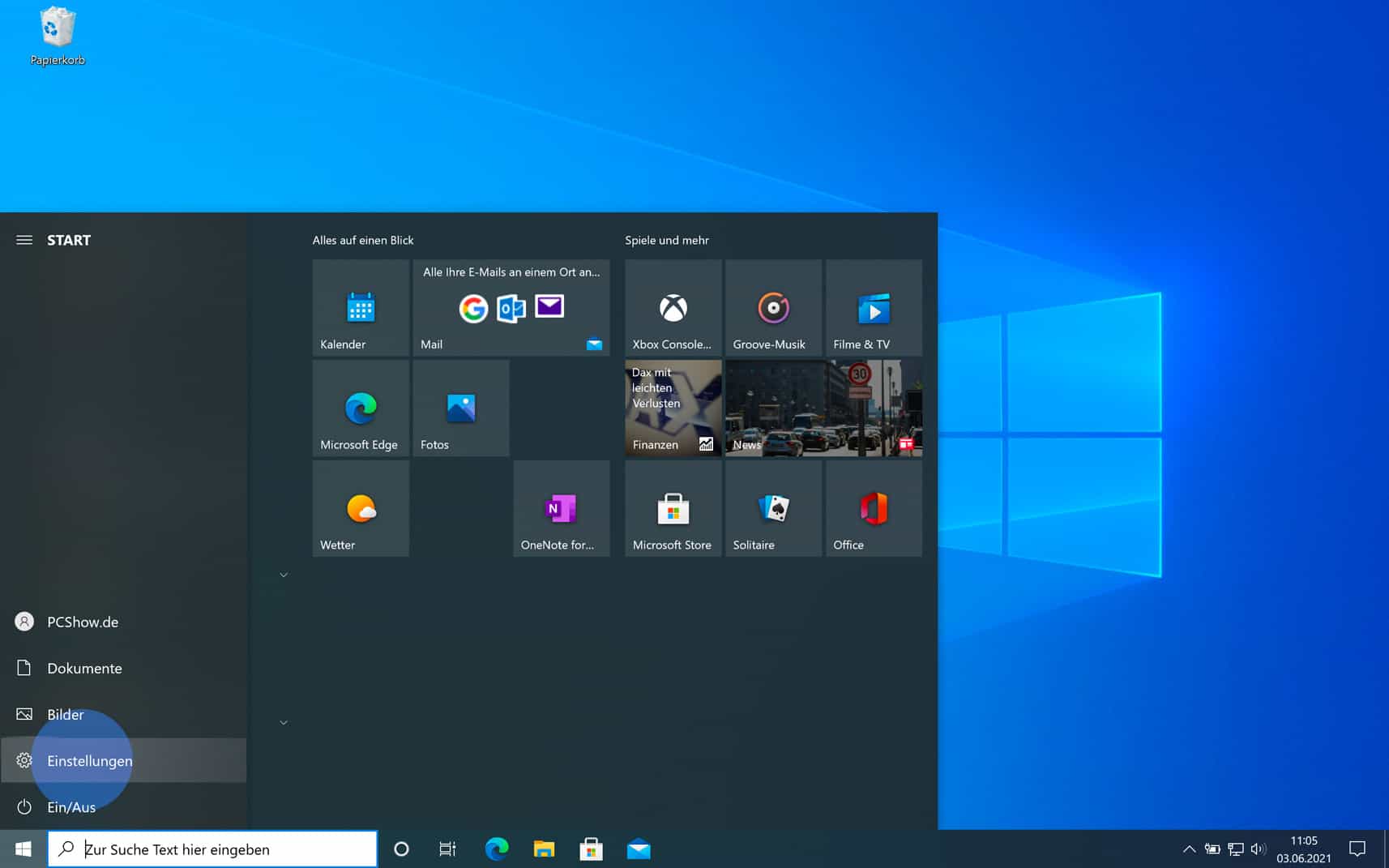Open the Office tile
The width and height of the screenshot is (1389, 868).
pyautogui.click(x=874, y=508)
